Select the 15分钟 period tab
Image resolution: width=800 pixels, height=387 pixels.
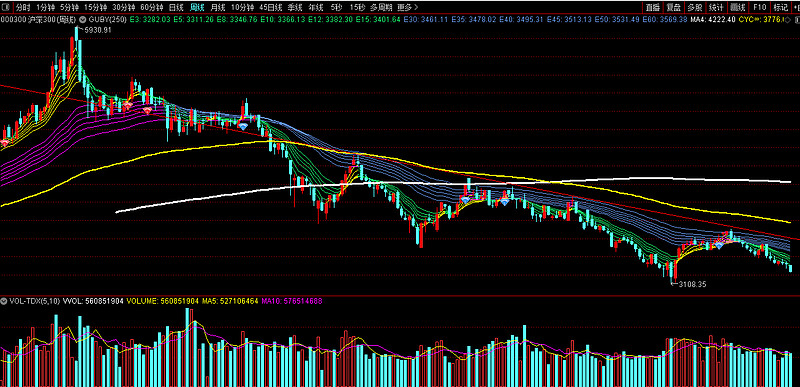[95, 7]
